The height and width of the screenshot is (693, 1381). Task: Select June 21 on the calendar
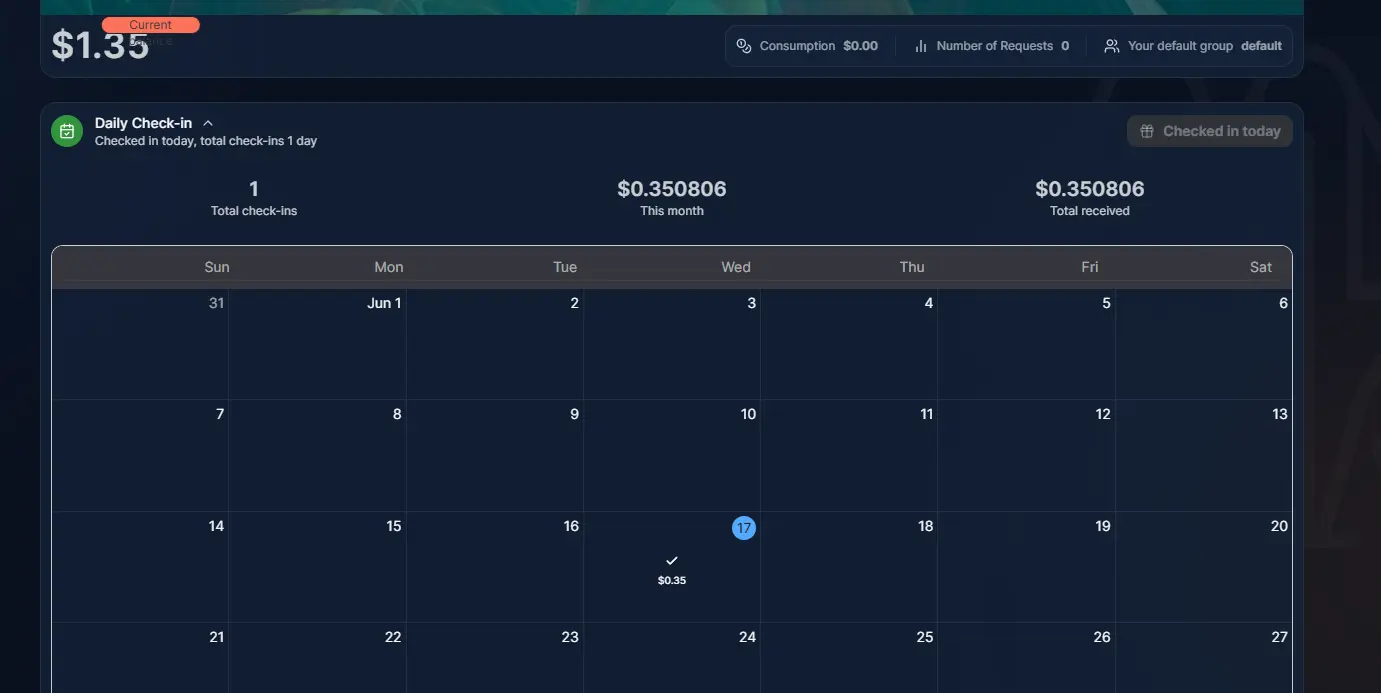[140, 658]
